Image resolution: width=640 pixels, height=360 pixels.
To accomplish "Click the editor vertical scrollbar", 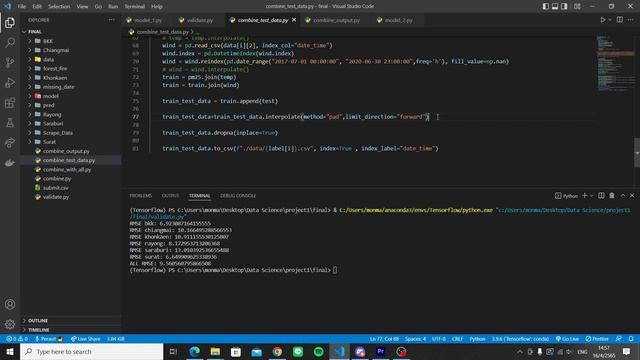I will point(637,153).
